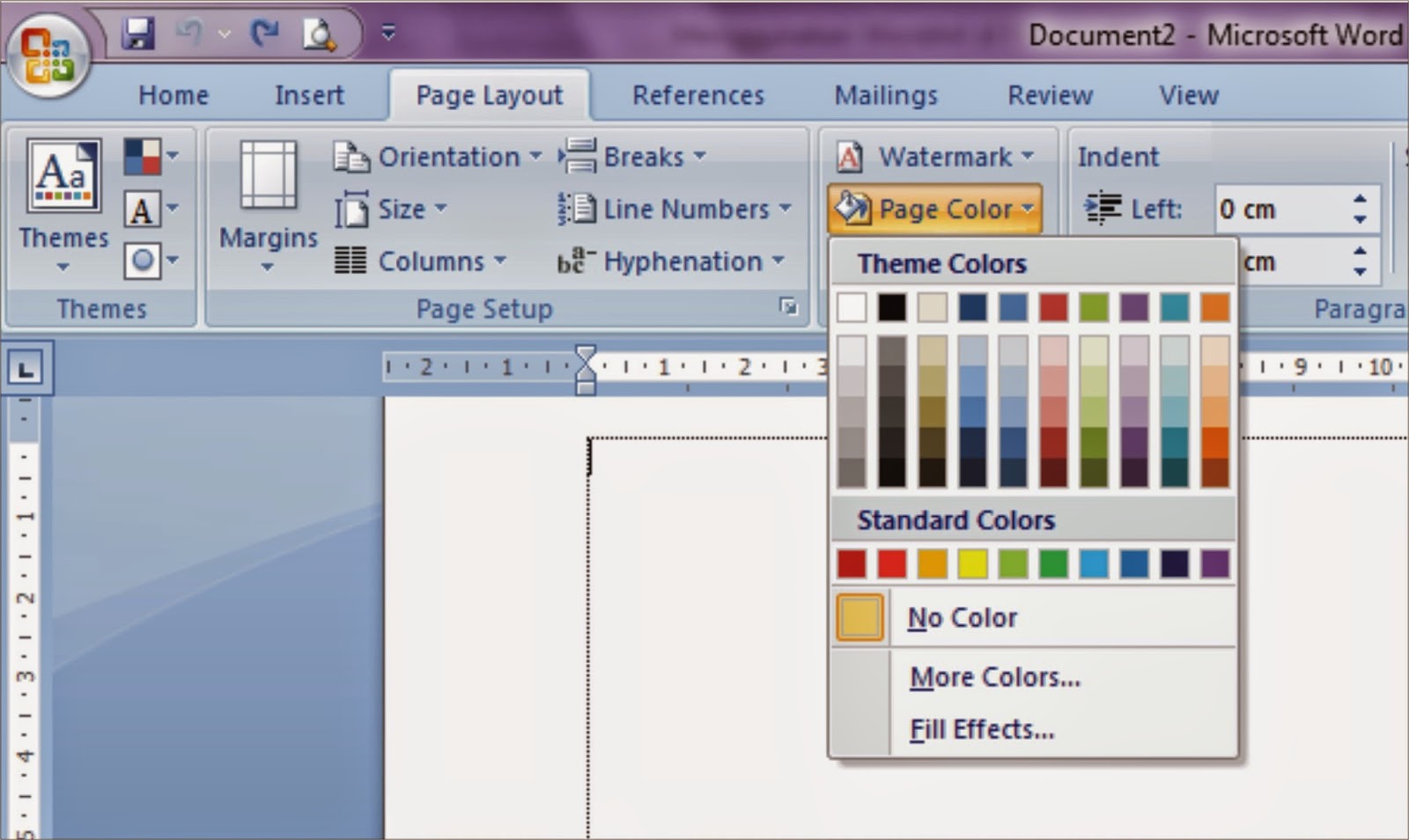Select More Colors in Page Color menu

click(x=993, y=677)
